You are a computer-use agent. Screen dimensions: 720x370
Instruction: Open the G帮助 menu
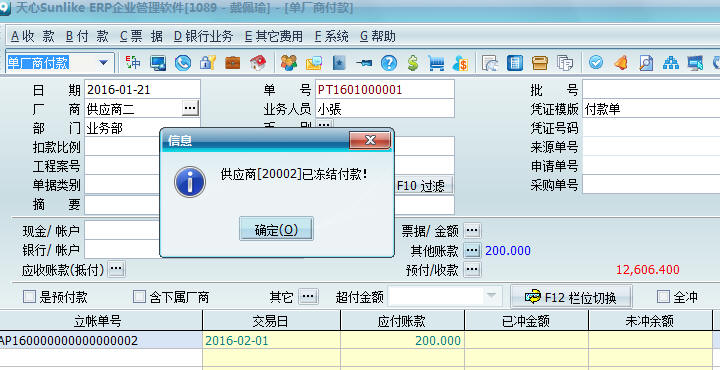[x=378, y=36]
